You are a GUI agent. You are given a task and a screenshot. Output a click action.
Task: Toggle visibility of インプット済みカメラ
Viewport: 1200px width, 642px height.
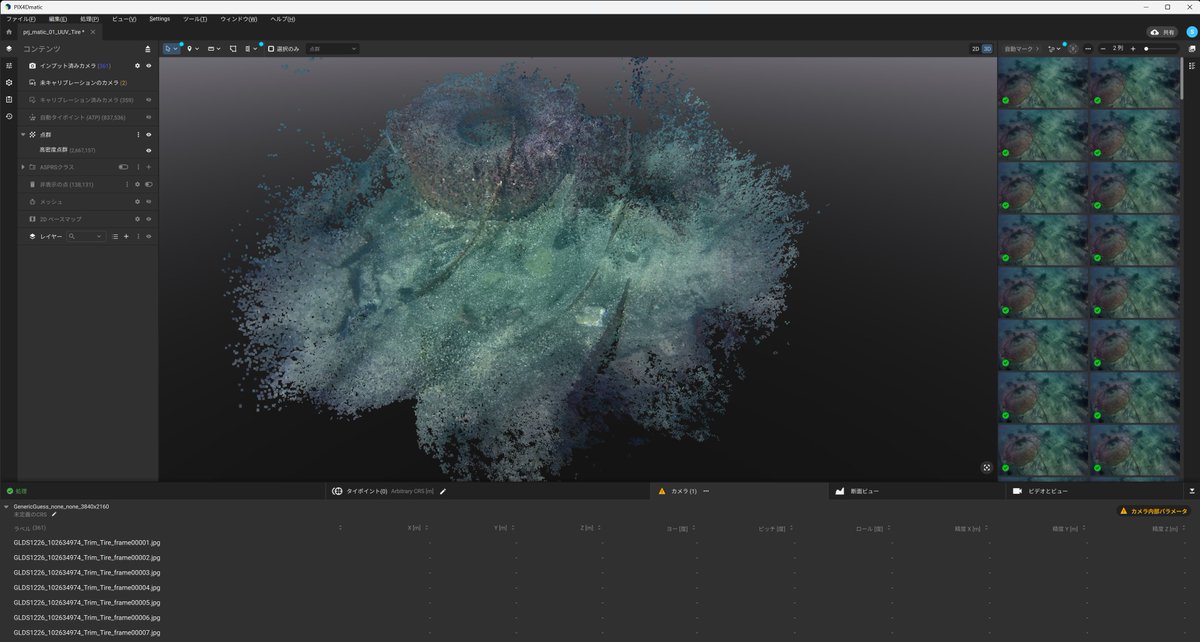(149, 66)
